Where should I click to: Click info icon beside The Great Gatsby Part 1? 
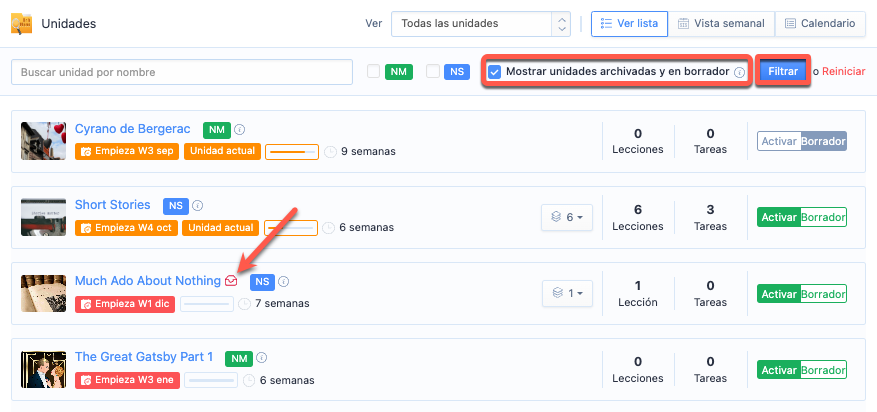(262, 358)
